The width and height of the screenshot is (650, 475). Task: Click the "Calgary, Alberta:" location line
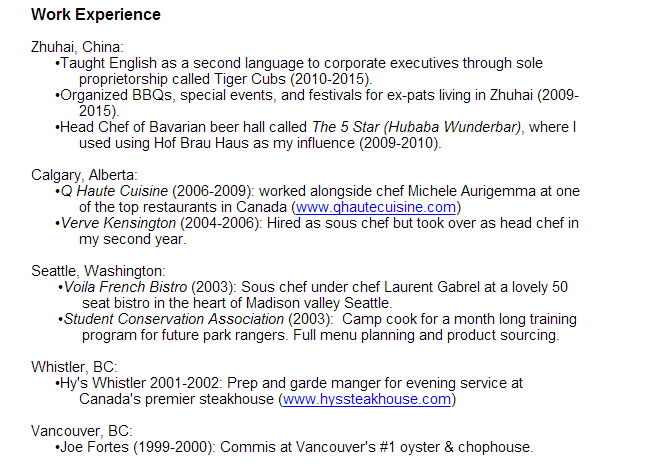(x=84, y=175)
